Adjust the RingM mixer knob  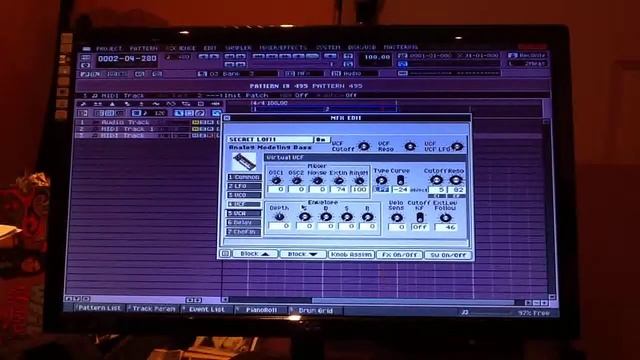click(359, 180)
